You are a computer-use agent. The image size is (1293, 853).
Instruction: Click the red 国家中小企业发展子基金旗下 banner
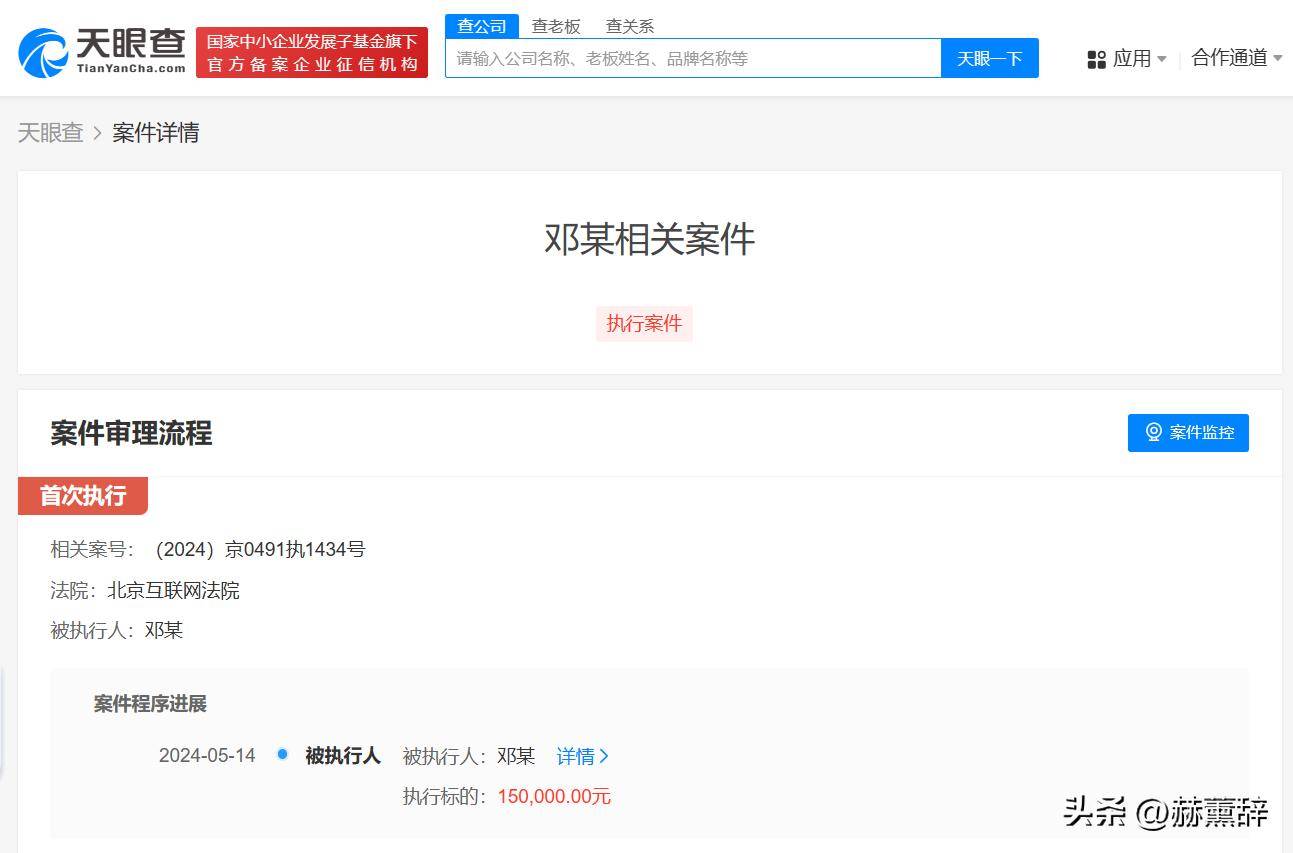(x=312, y=53)
